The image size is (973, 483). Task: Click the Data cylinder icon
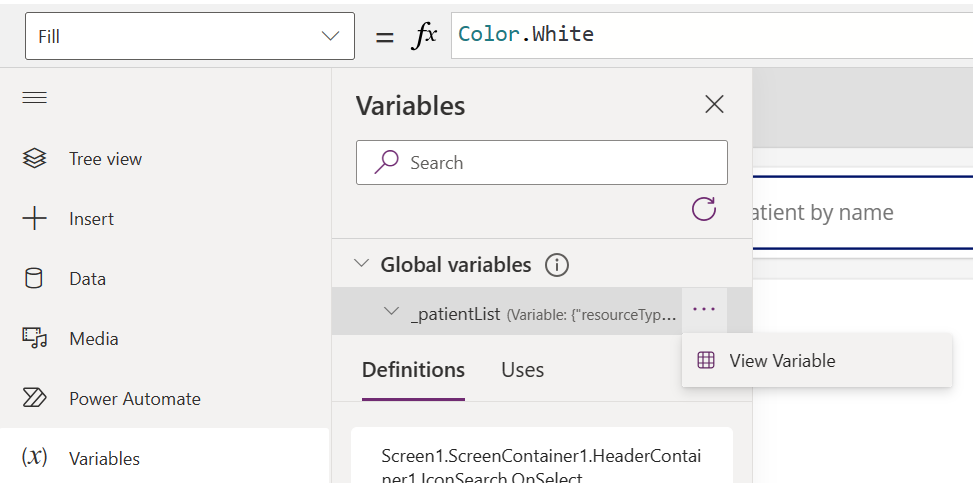pyautogui.click(x=34, y=279)
